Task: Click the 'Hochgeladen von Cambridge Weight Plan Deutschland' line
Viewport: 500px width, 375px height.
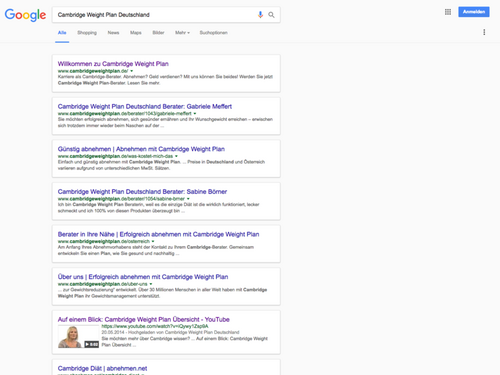Action: (x=184, y=332)
